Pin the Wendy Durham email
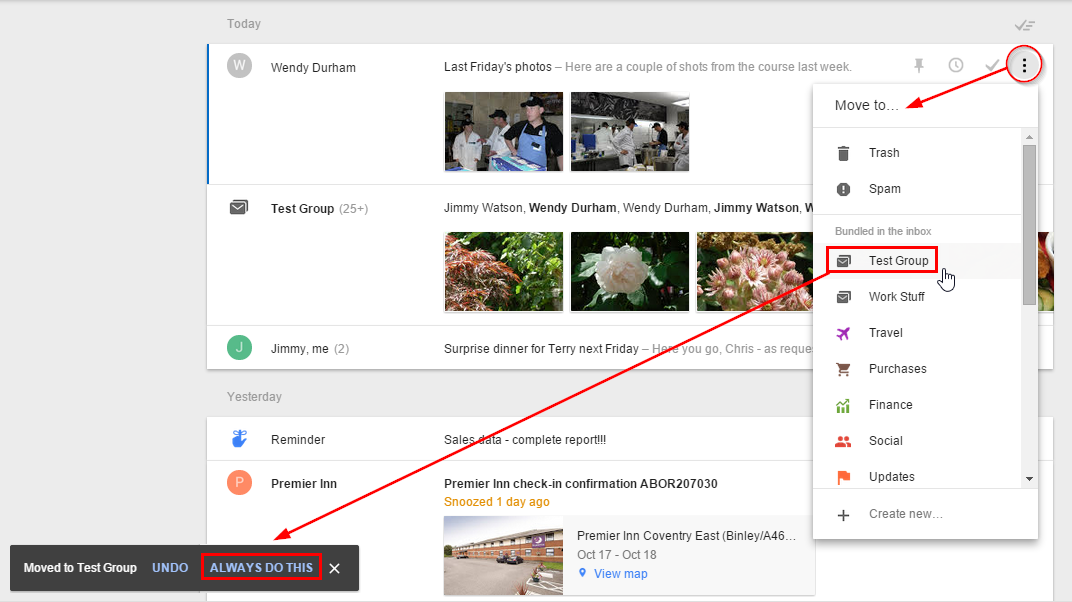 pyautogui.click(x=919, y=66)
